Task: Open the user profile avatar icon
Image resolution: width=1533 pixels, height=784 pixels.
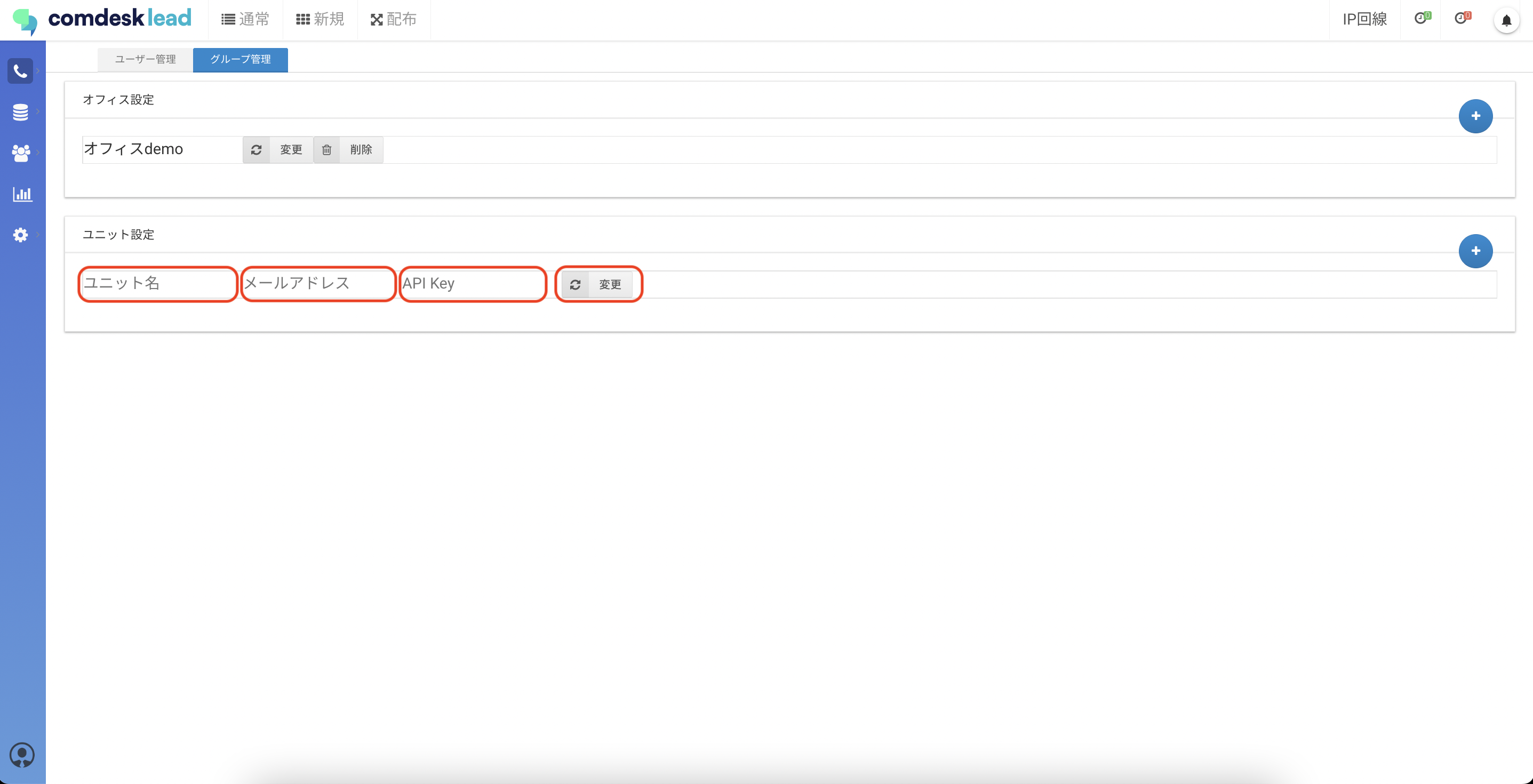Action: [22, 755]
